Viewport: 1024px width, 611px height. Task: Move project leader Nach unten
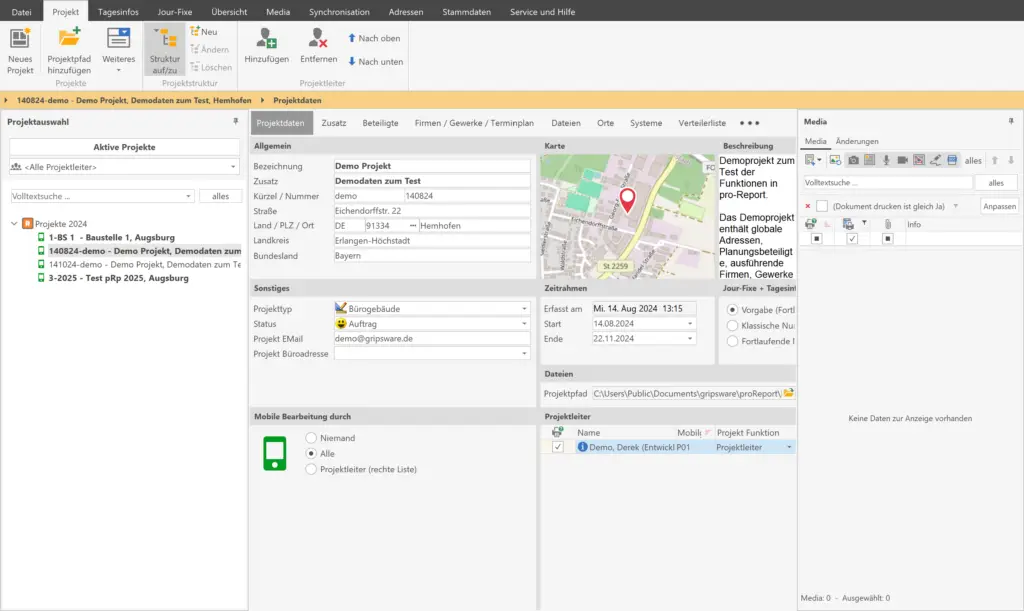coord(376,61)
